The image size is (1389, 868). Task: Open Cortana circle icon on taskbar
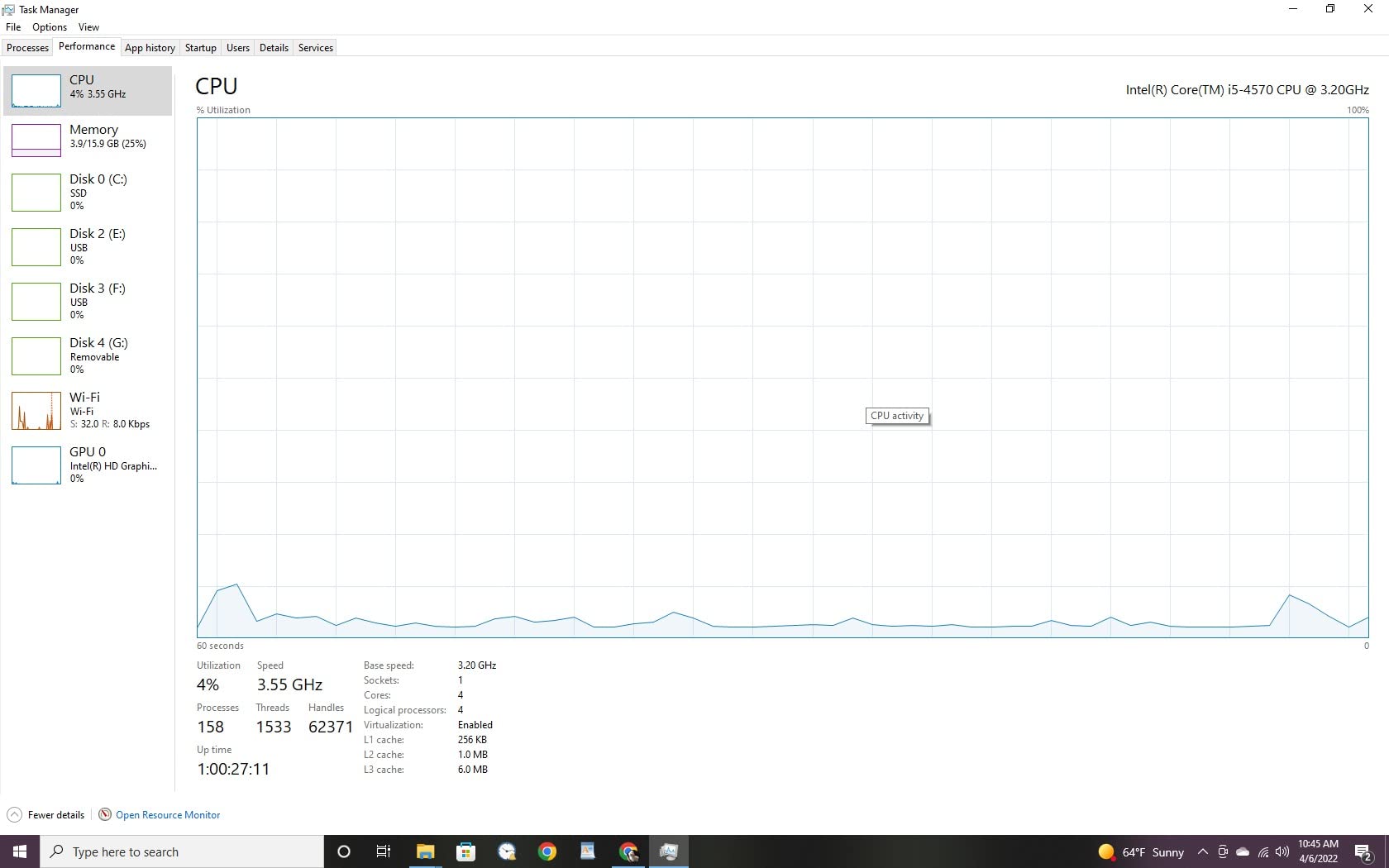coord(344,851)
